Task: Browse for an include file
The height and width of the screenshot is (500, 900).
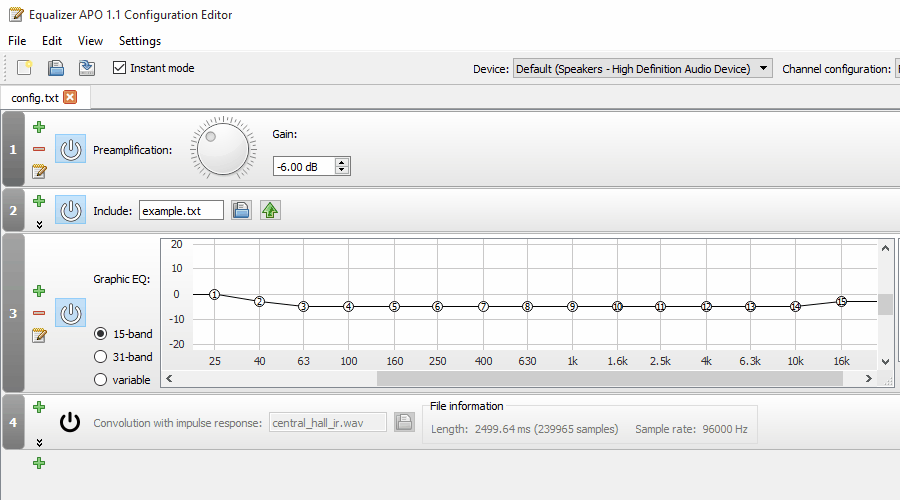Action: click(241, 210)
